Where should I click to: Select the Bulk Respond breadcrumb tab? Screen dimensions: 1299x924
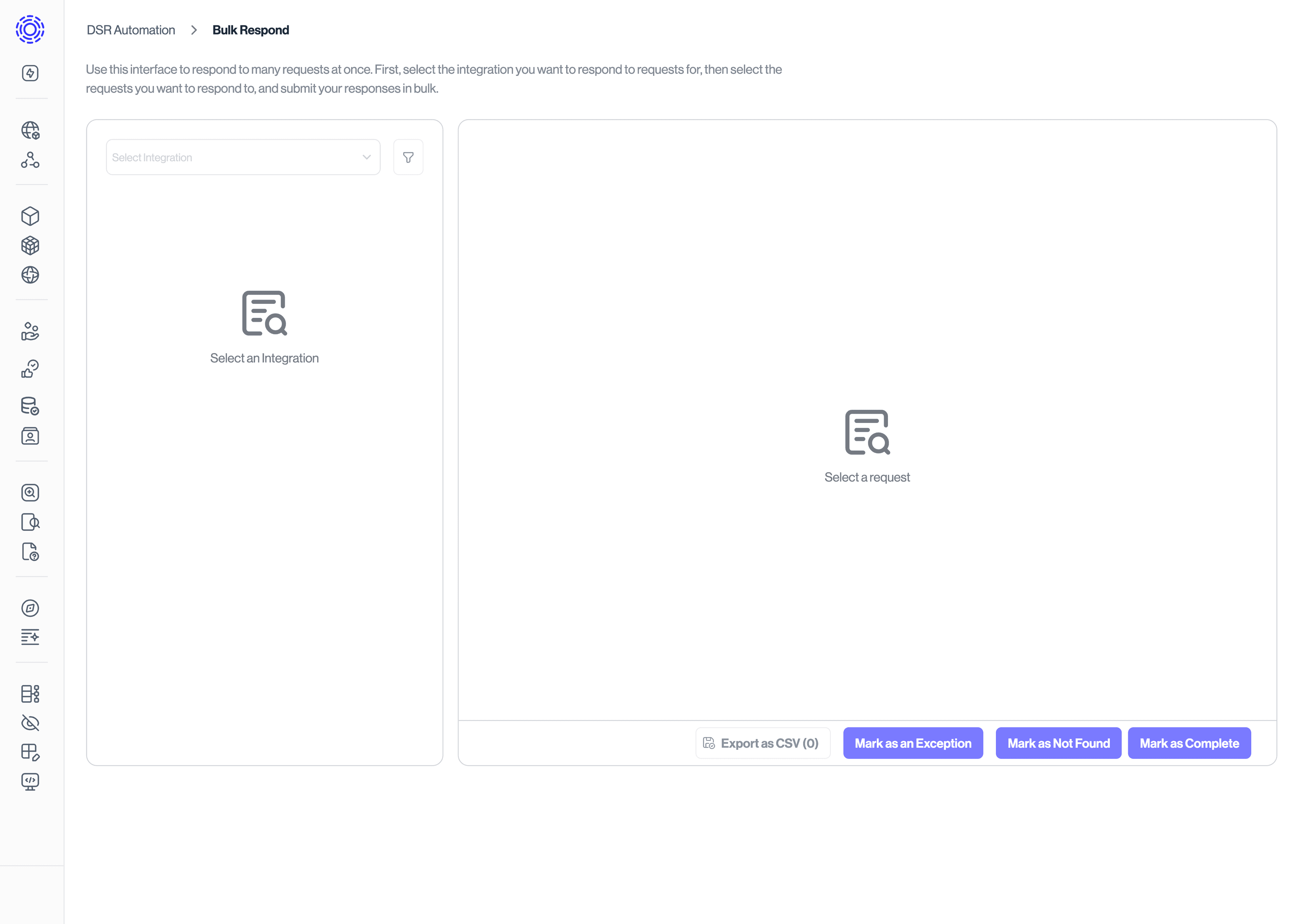[250, 29]
